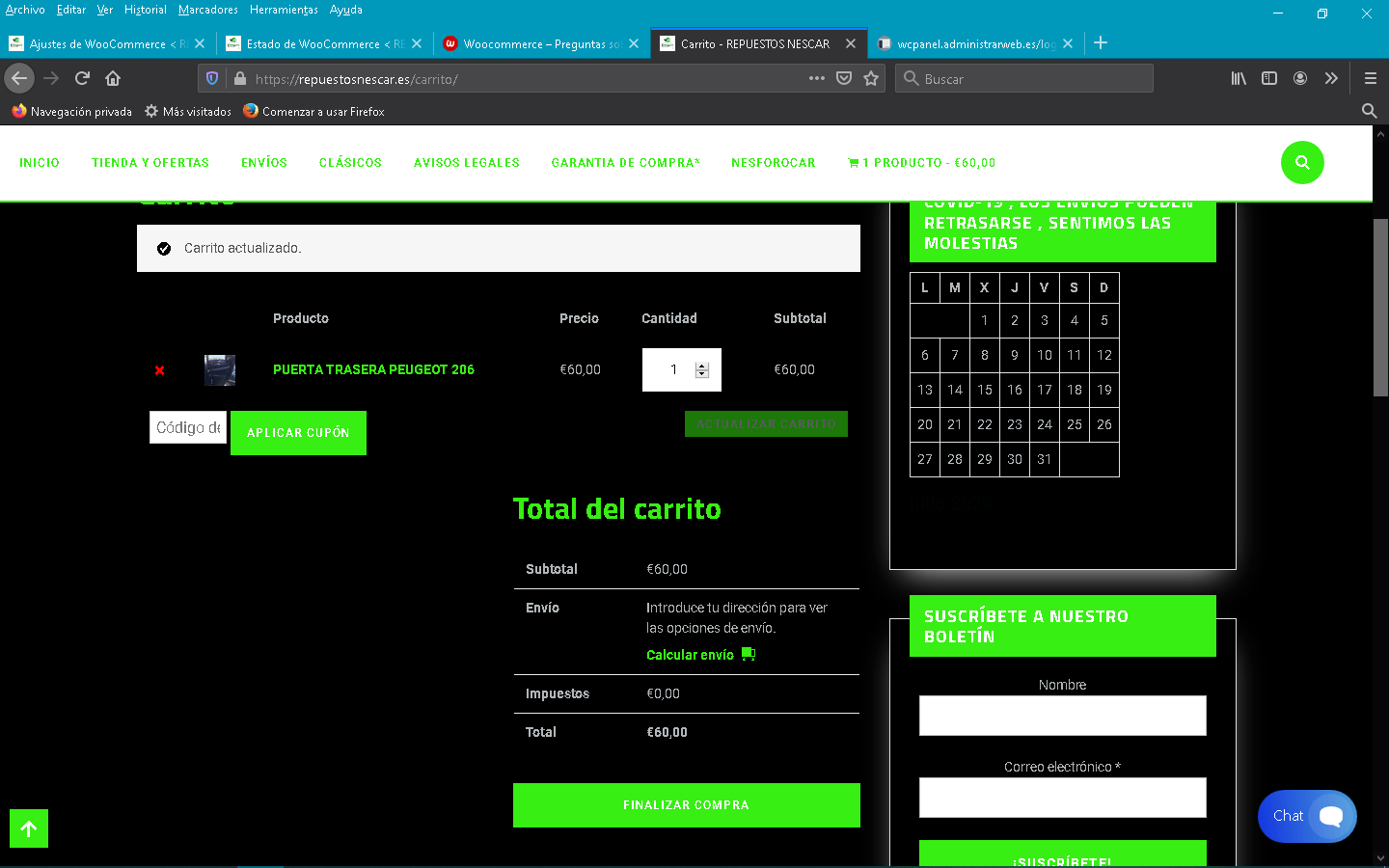The width and height of the screenshot is (1389, 868).
Task: Click green scroll-to-top arrow button
Action: 29,828
